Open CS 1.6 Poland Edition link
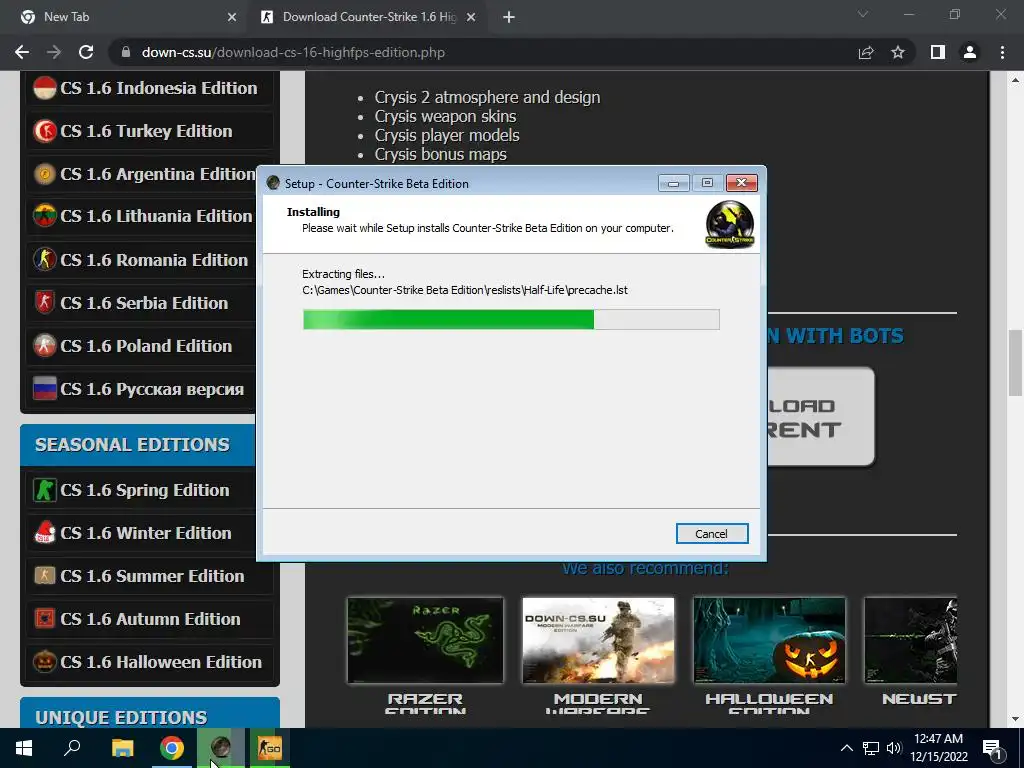This screenshot has height=768, width=1024. click(x=146, y=345)
